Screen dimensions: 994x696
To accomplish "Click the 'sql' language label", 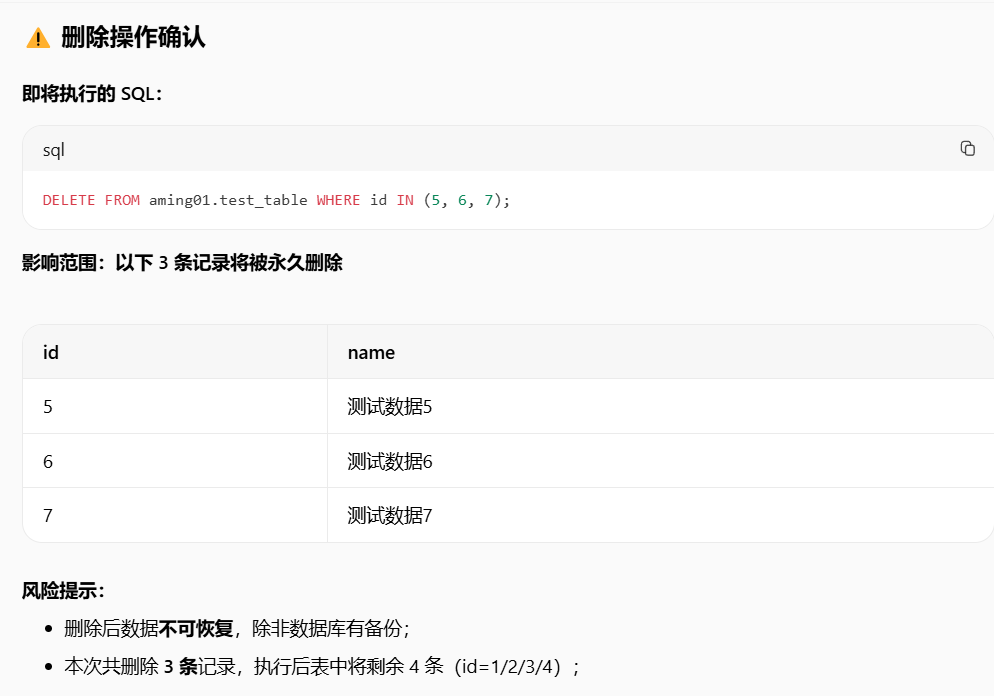I will coord(53,150).
